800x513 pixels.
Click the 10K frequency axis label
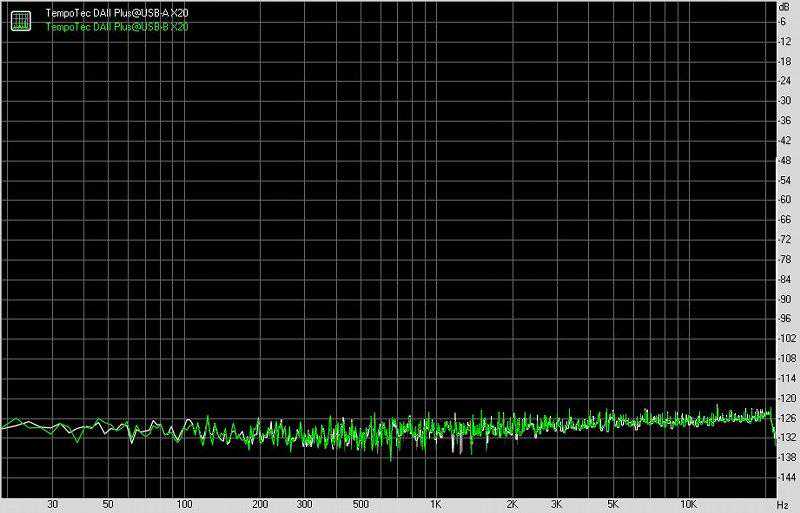687,505
